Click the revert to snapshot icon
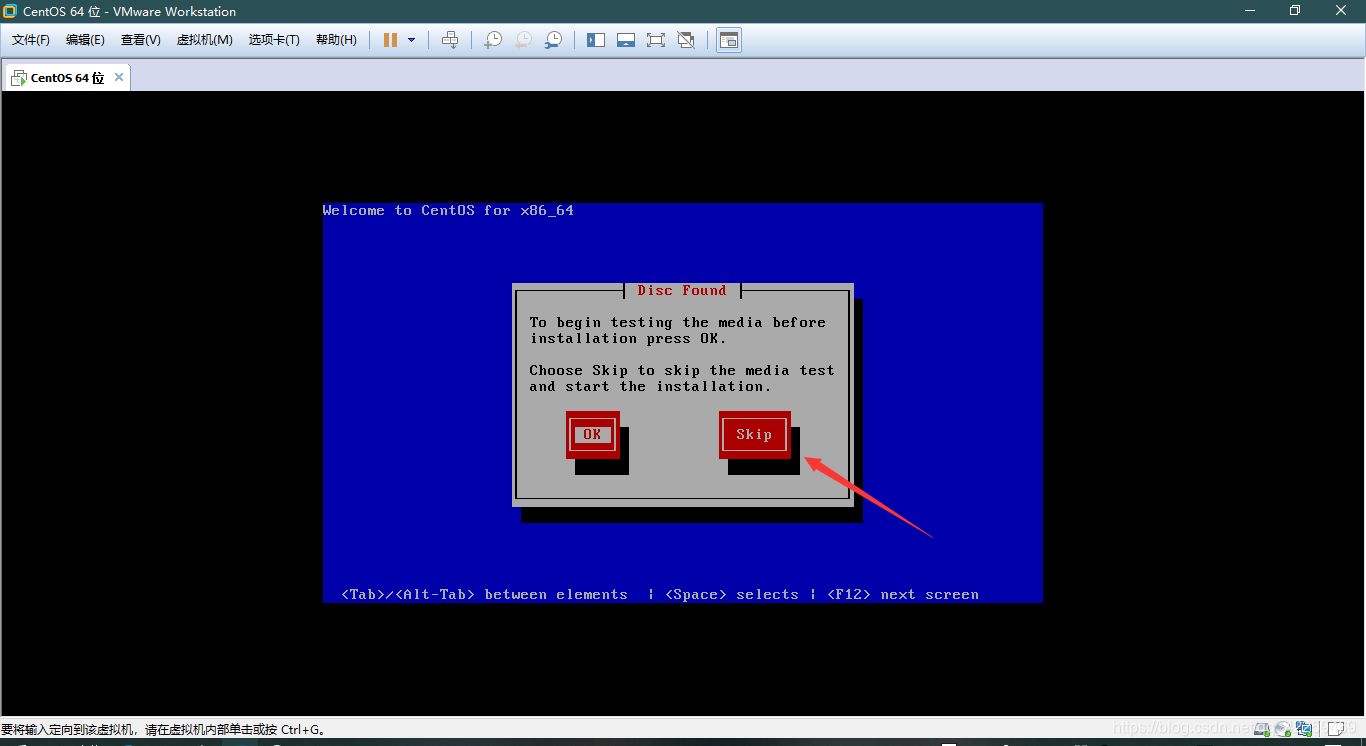The width and height of the screenshot is (1366, 746). click(523, 40)
